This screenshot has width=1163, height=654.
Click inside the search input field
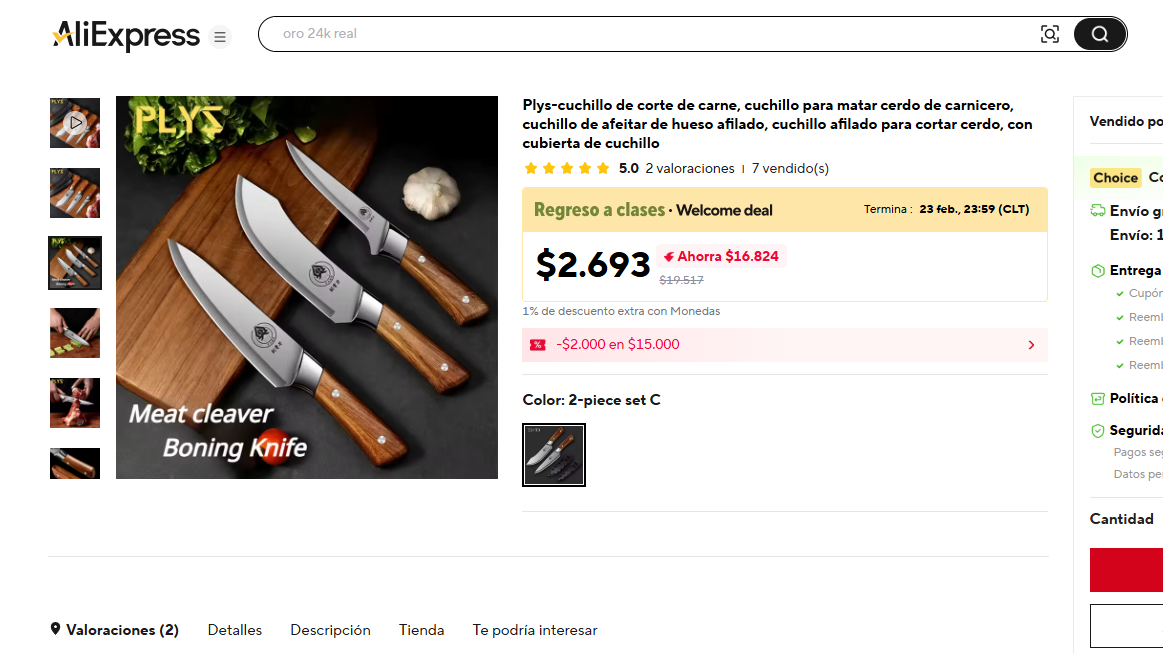650,34
